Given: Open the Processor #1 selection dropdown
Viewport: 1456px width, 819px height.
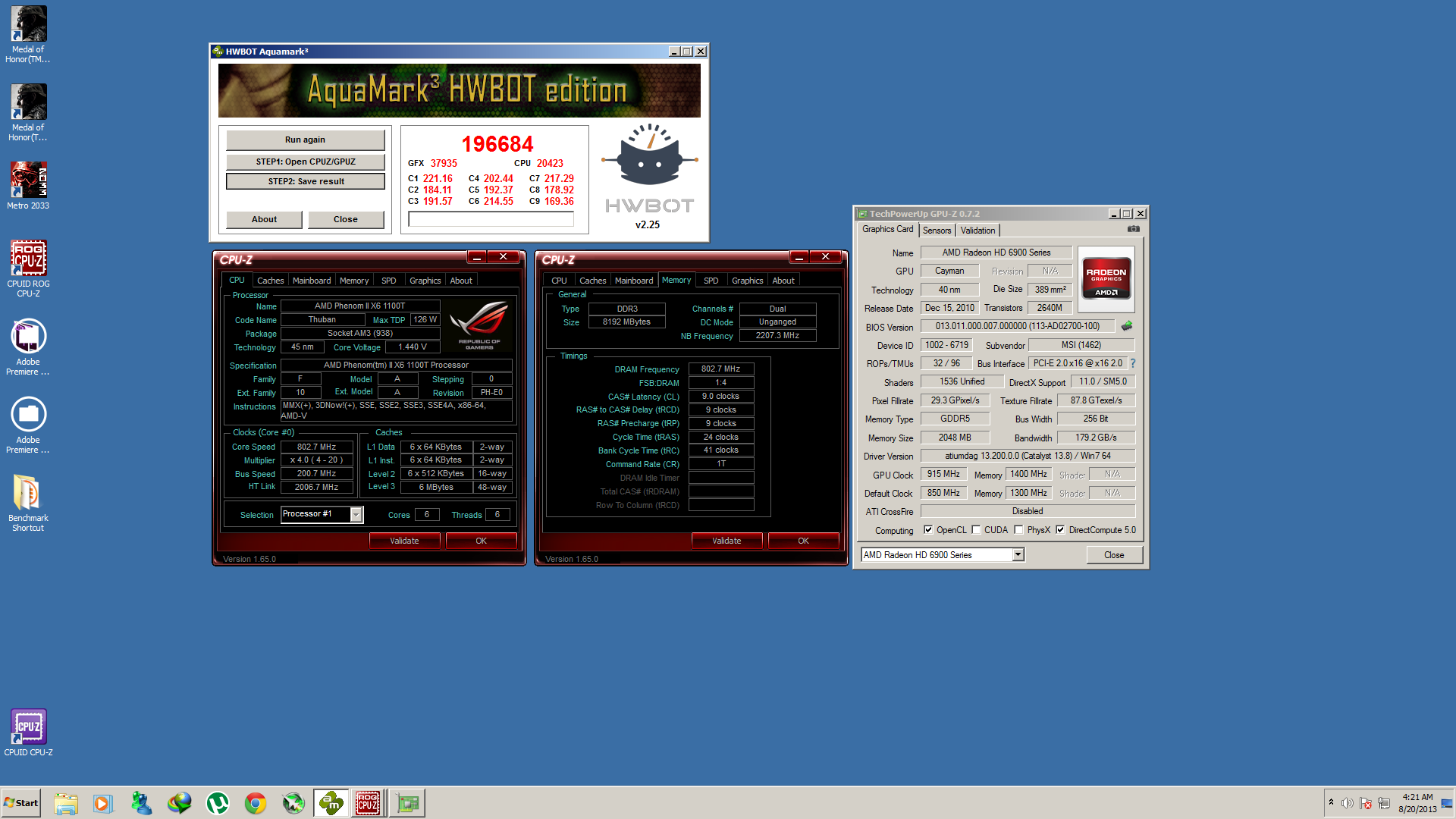Looking at the screenshot, I should 356,515.
